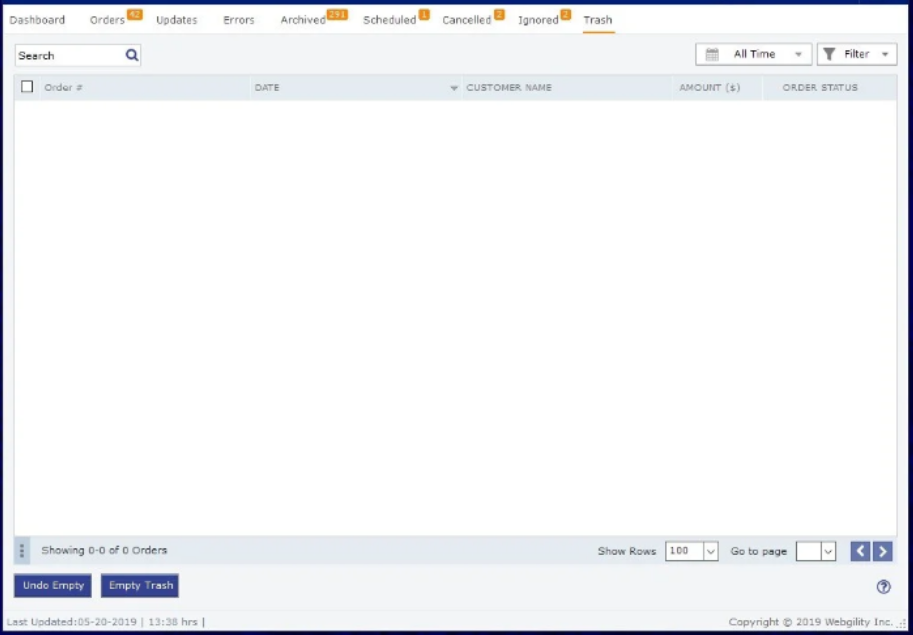Switch to the Dashboard tab
This screenshot has height=635, width=913.
pos(37,20)
